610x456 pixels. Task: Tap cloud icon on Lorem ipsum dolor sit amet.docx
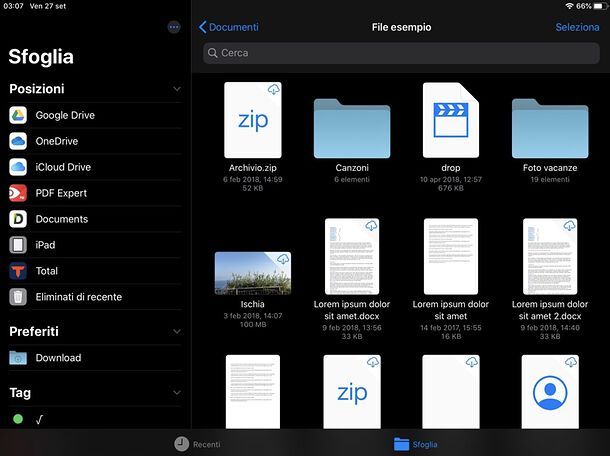click(371, 225)
